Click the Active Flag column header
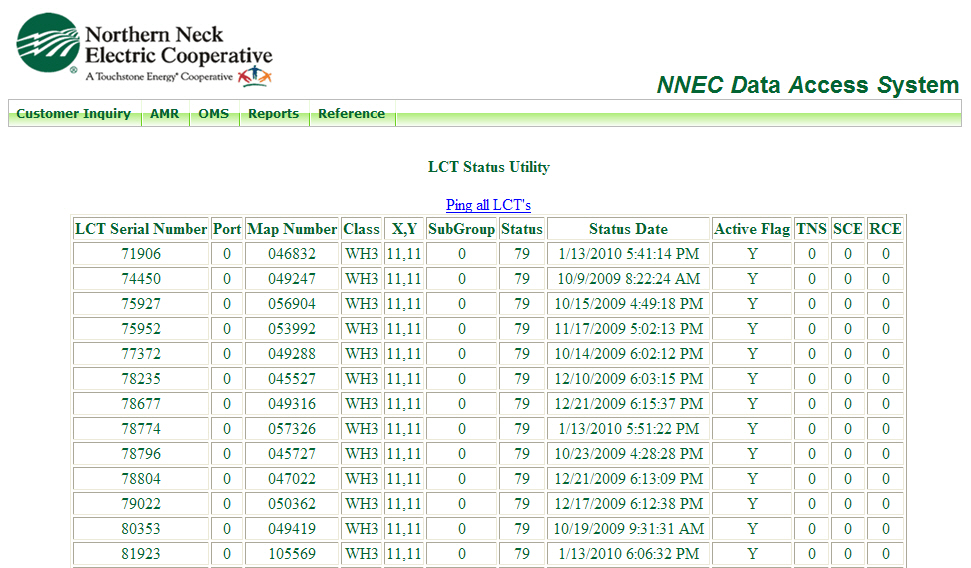 click(x=752, y=229)
